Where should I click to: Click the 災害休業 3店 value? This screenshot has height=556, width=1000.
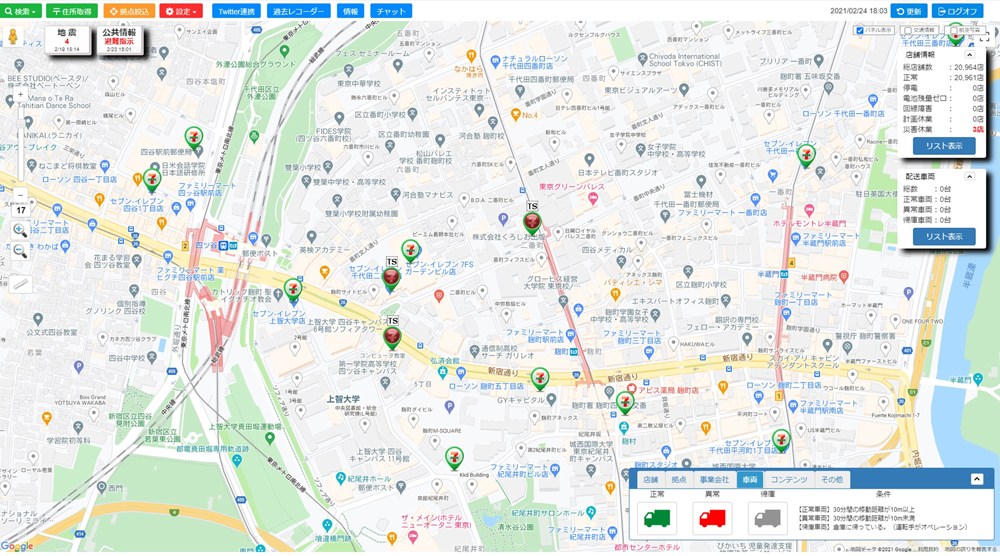pos(978,129)
